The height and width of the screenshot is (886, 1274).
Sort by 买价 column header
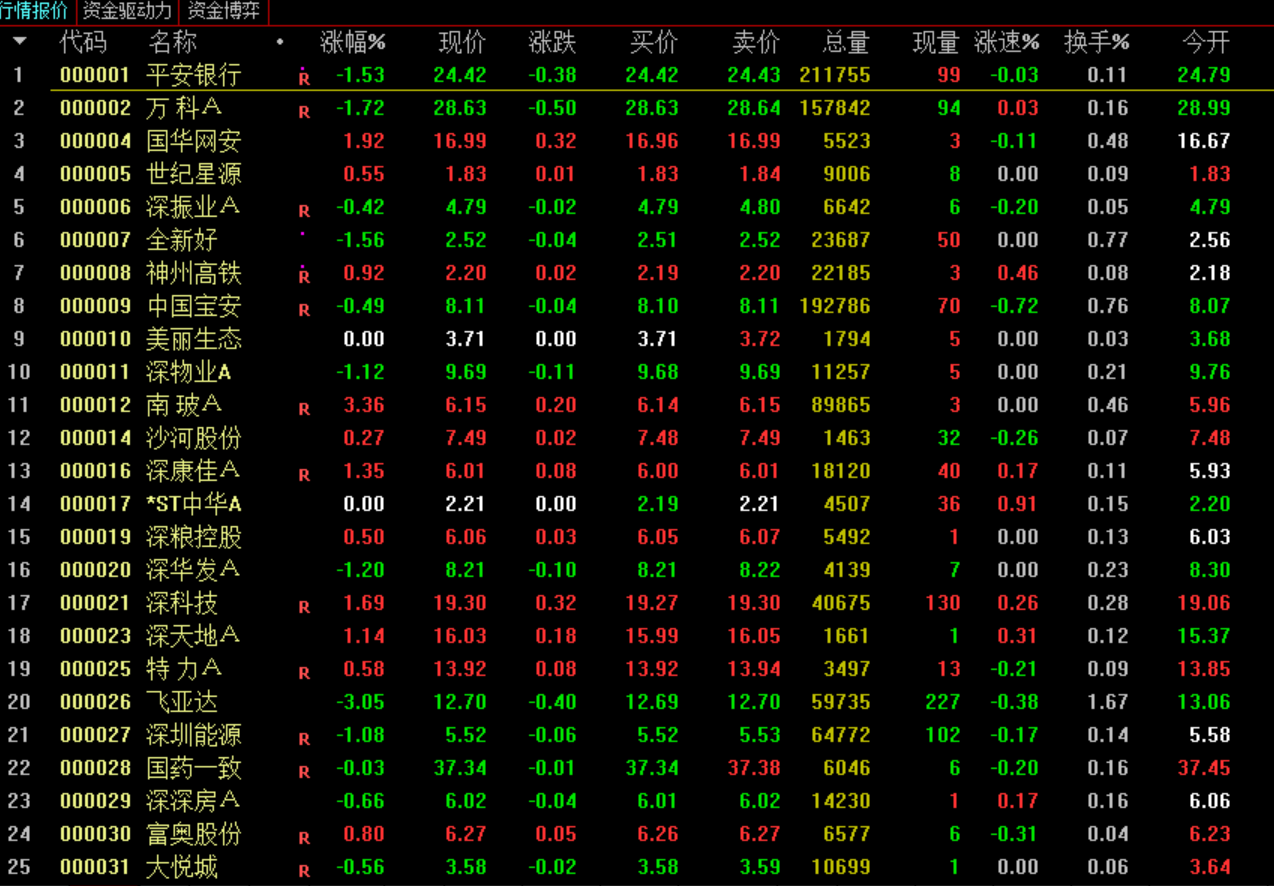[x=654, y=42]
